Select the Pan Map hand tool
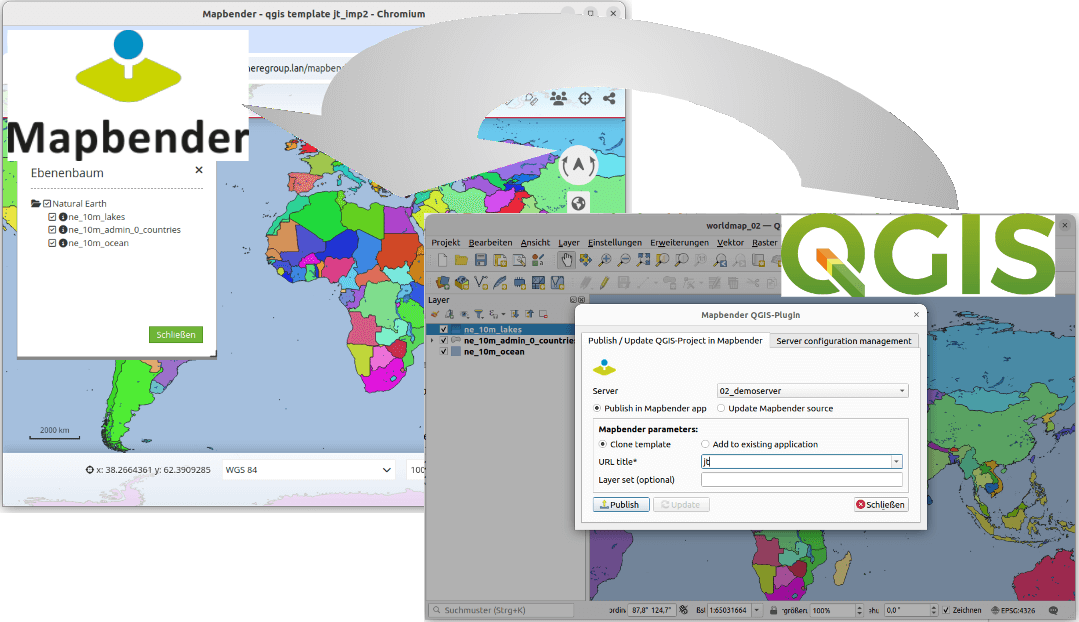 click(x=566, y=260)
